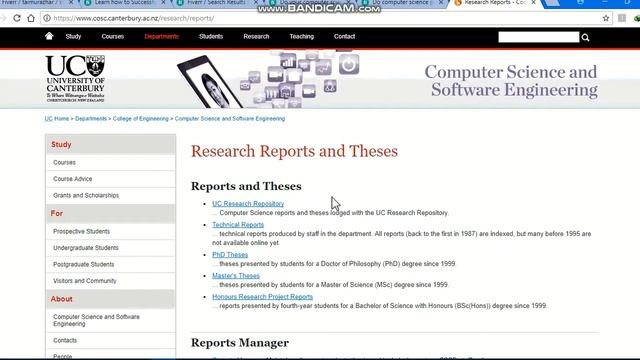
Task: Focus the site search text box
Action: [538, 37]
